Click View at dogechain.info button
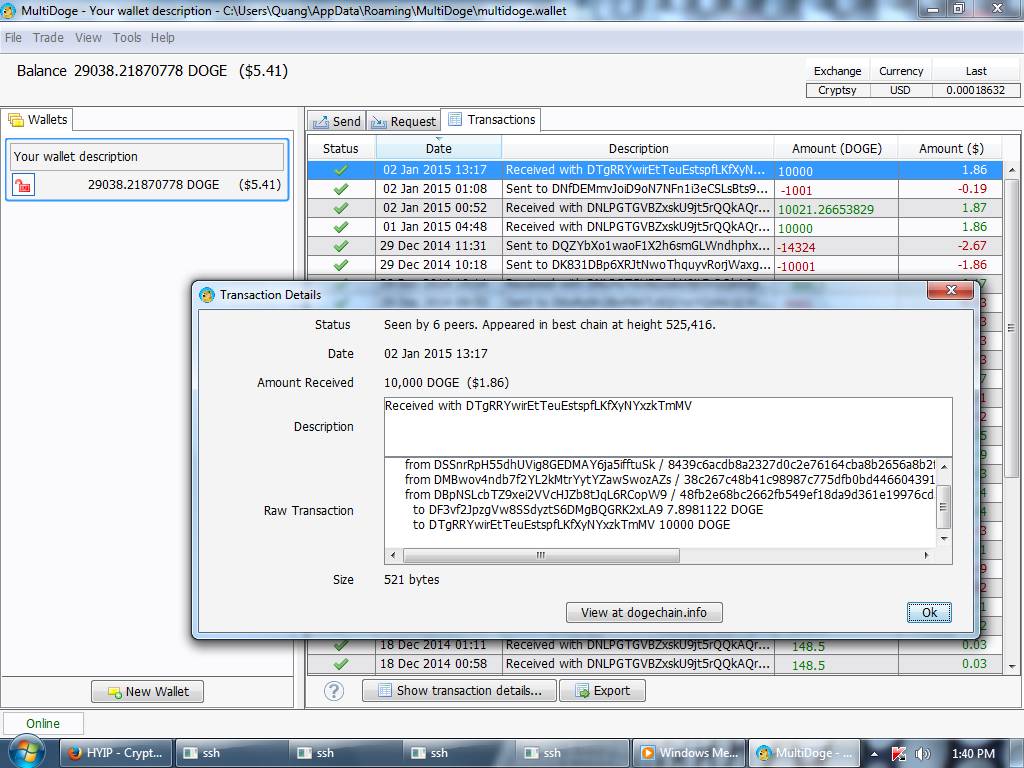1024x768 pixels. click(644, 613)
